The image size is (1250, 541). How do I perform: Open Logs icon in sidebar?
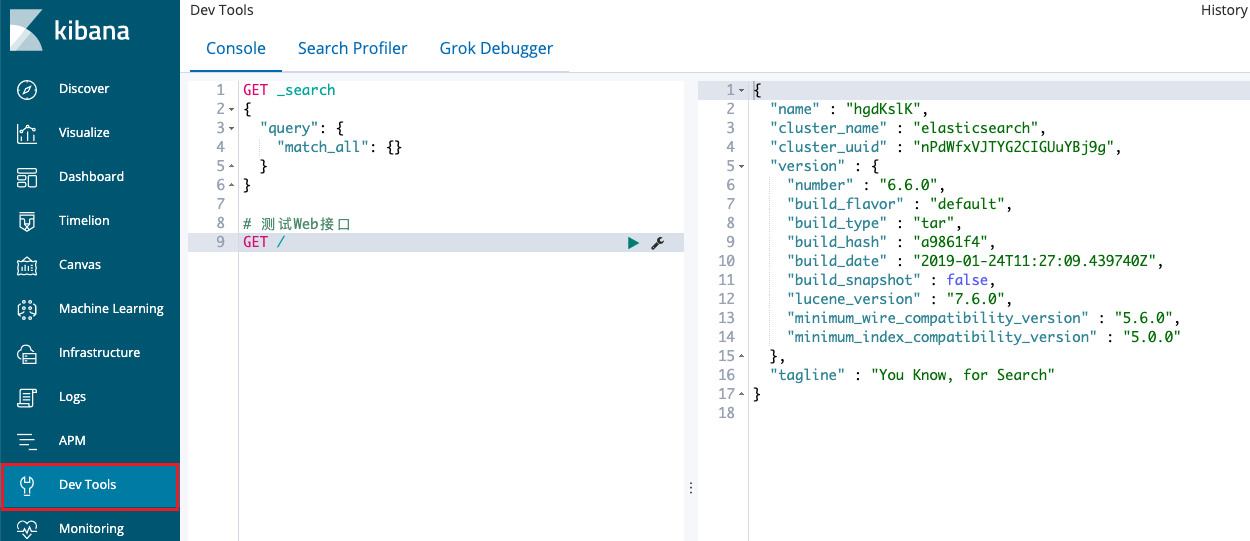[27, 397]
